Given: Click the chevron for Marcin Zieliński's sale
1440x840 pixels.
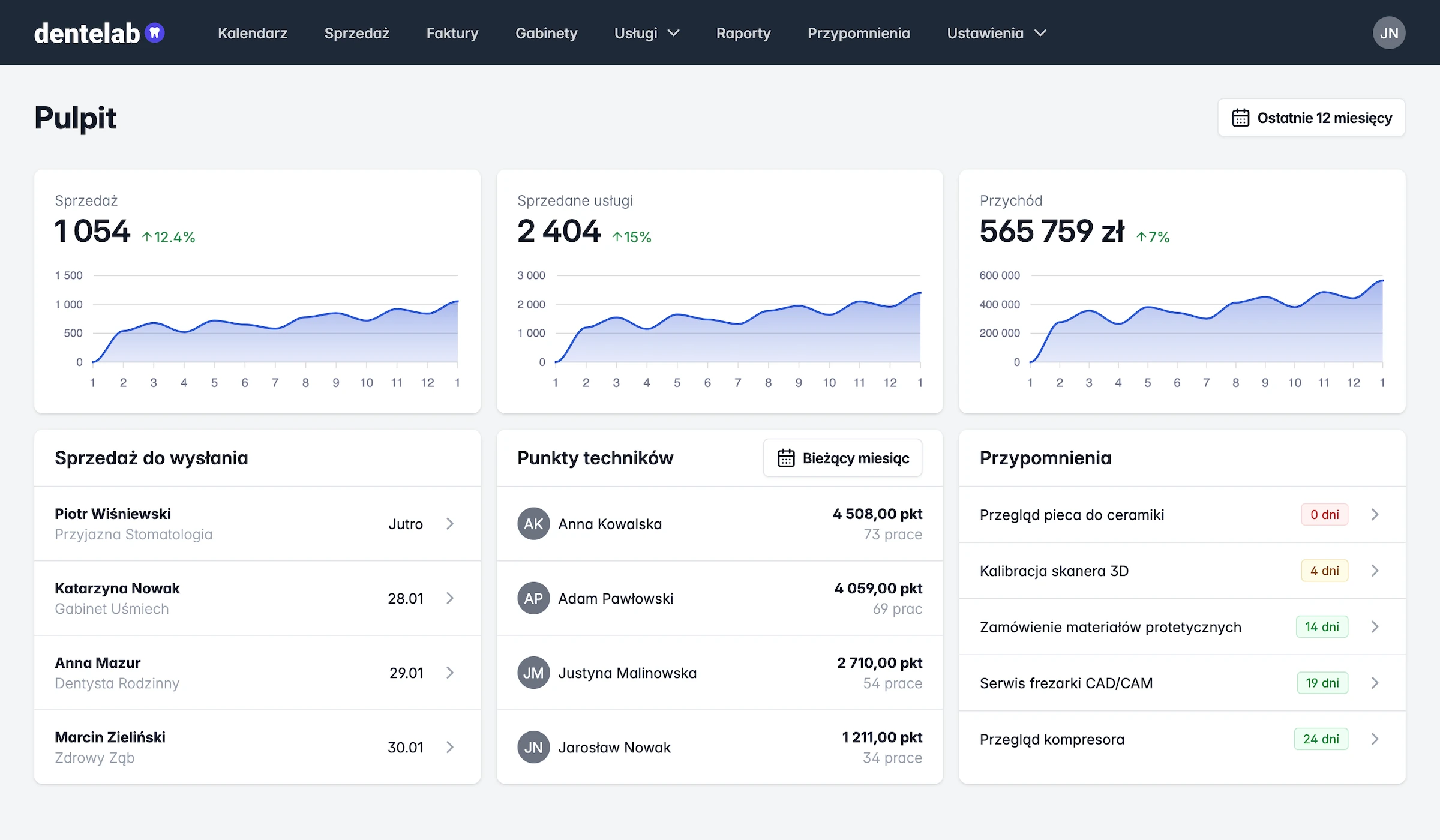Looking at the screenshot, I should [x=450, y=747].
